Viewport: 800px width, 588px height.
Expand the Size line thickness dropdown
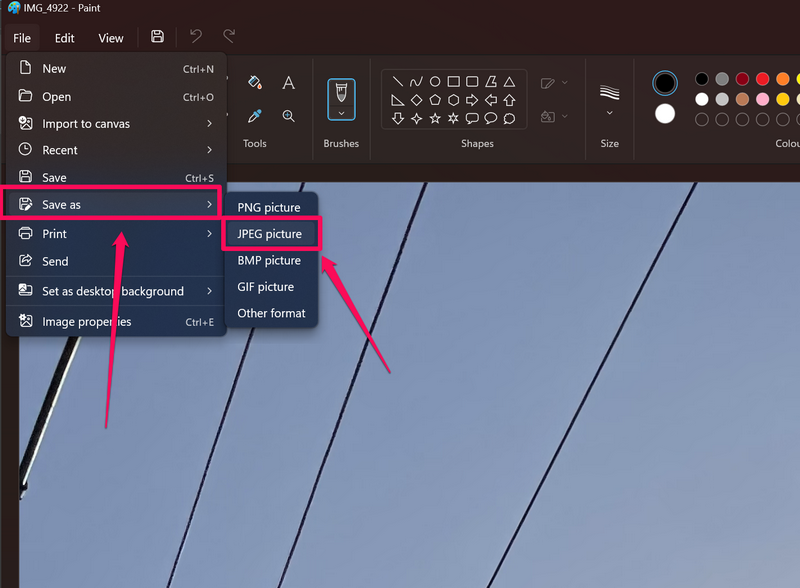(x=609, y=113)
